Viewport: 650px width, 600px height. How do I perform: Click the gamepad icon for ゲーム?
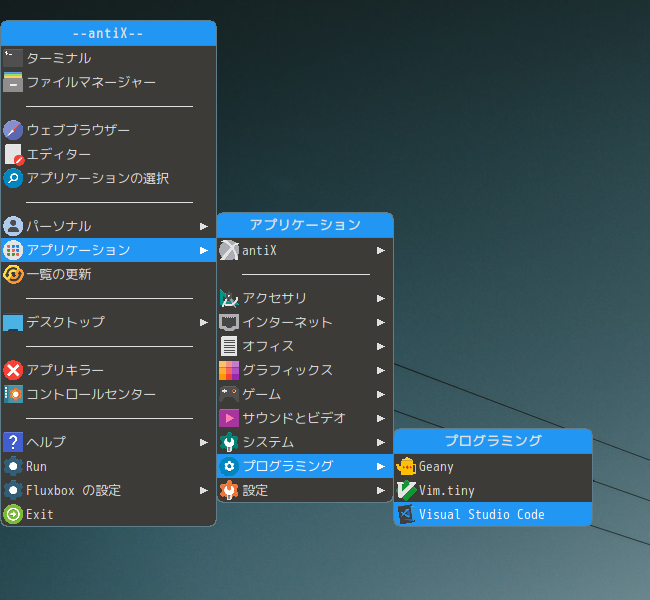(229, 394)
